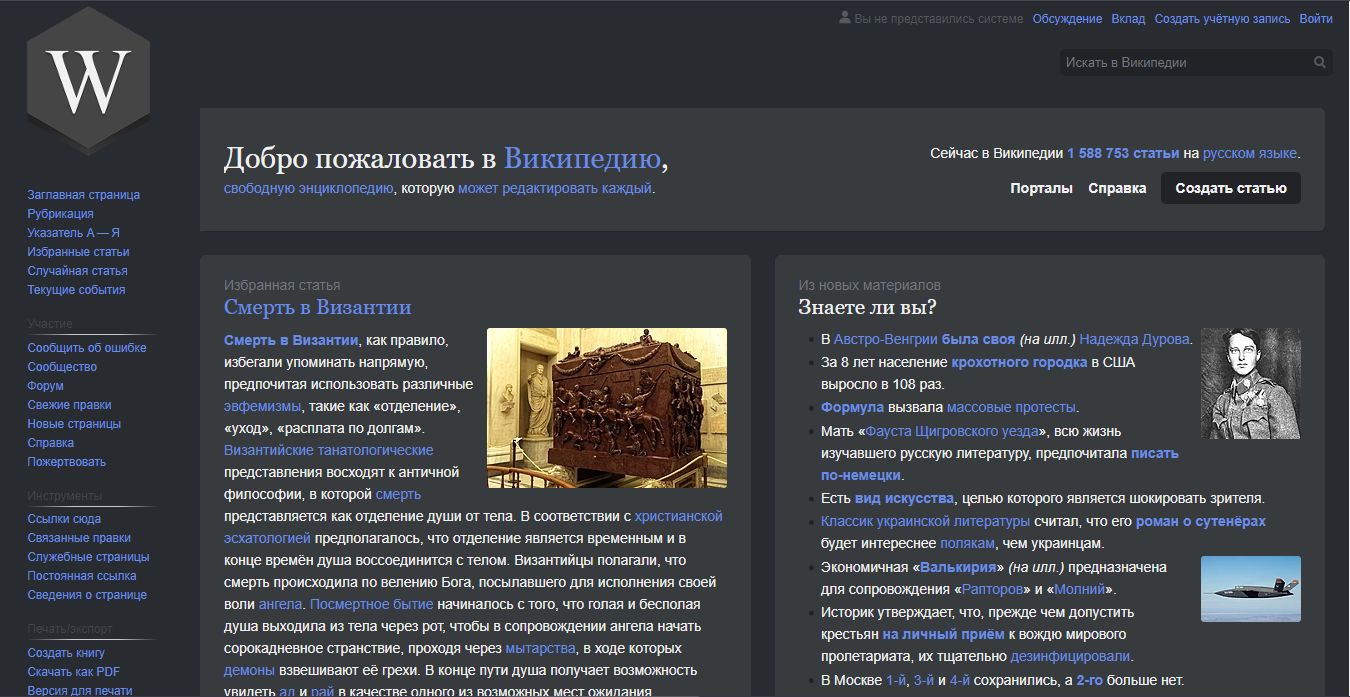The image size is (1350, 697).
Task: Click the 'Валькирия' link
Action: pos(957,567)
